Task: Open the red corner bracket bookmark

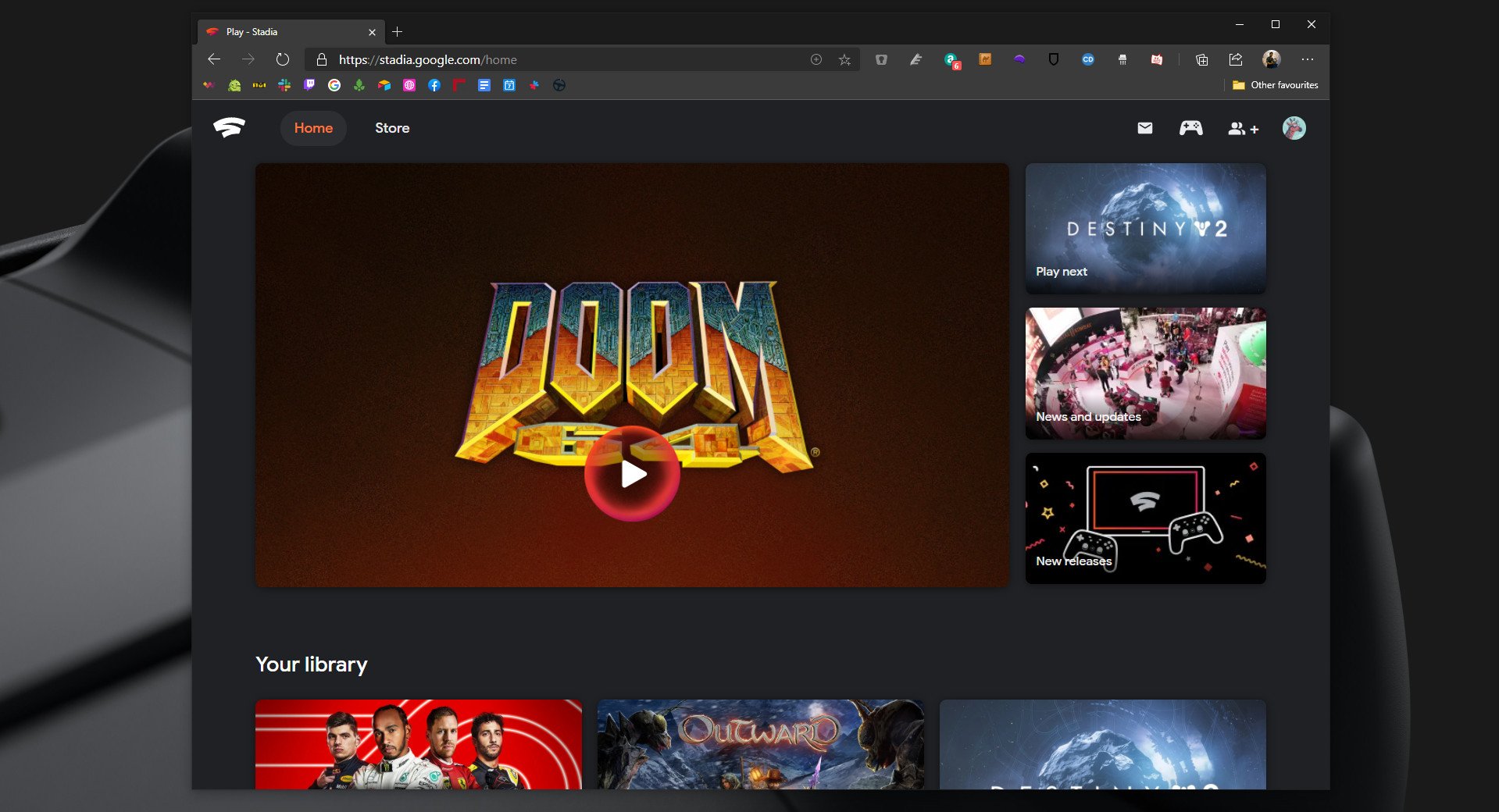Action: (x=459, y=85)
